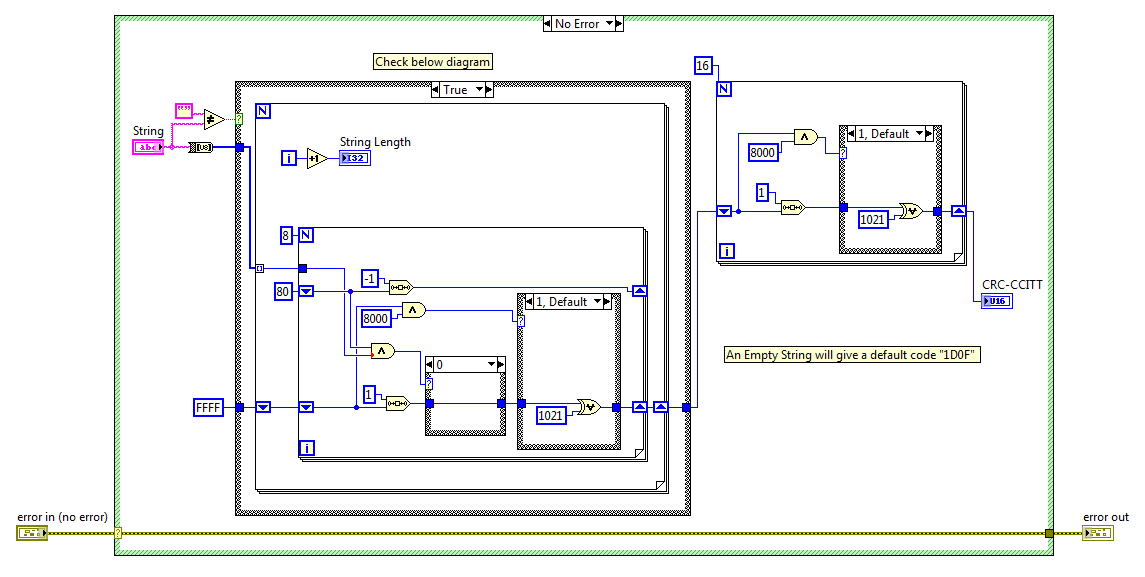
Task: Select the 80 hex constant
Action: coord(283,292)
